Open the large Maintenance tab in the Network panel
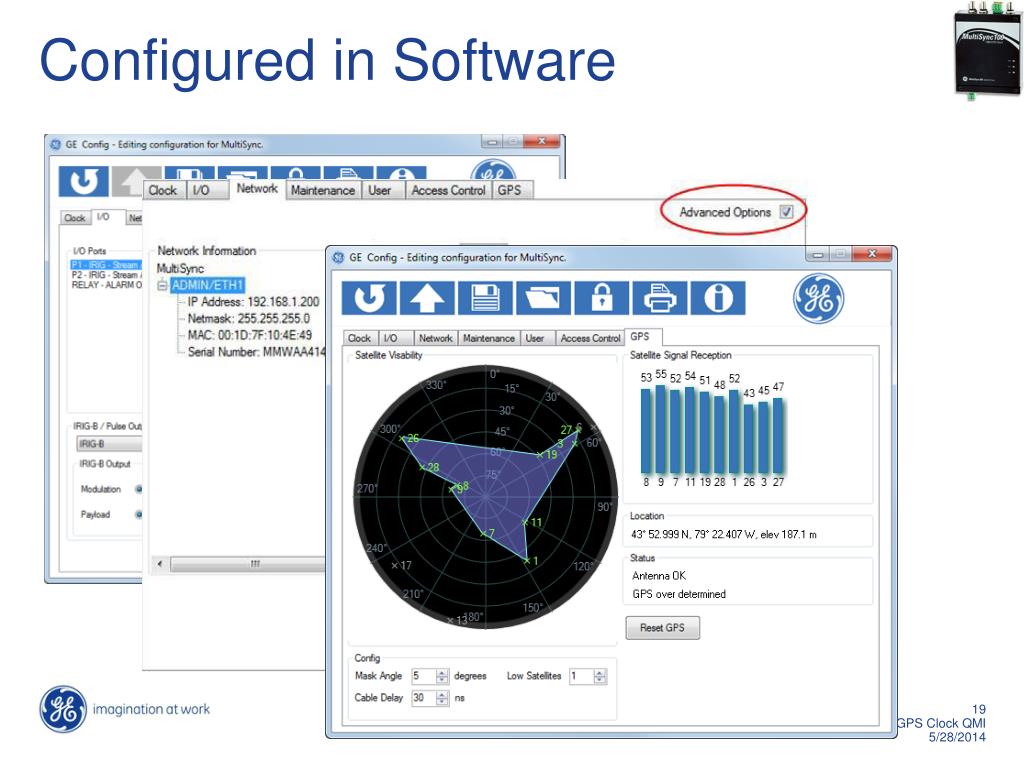This screenshot has height=768, width=1024. pos(323,190)
